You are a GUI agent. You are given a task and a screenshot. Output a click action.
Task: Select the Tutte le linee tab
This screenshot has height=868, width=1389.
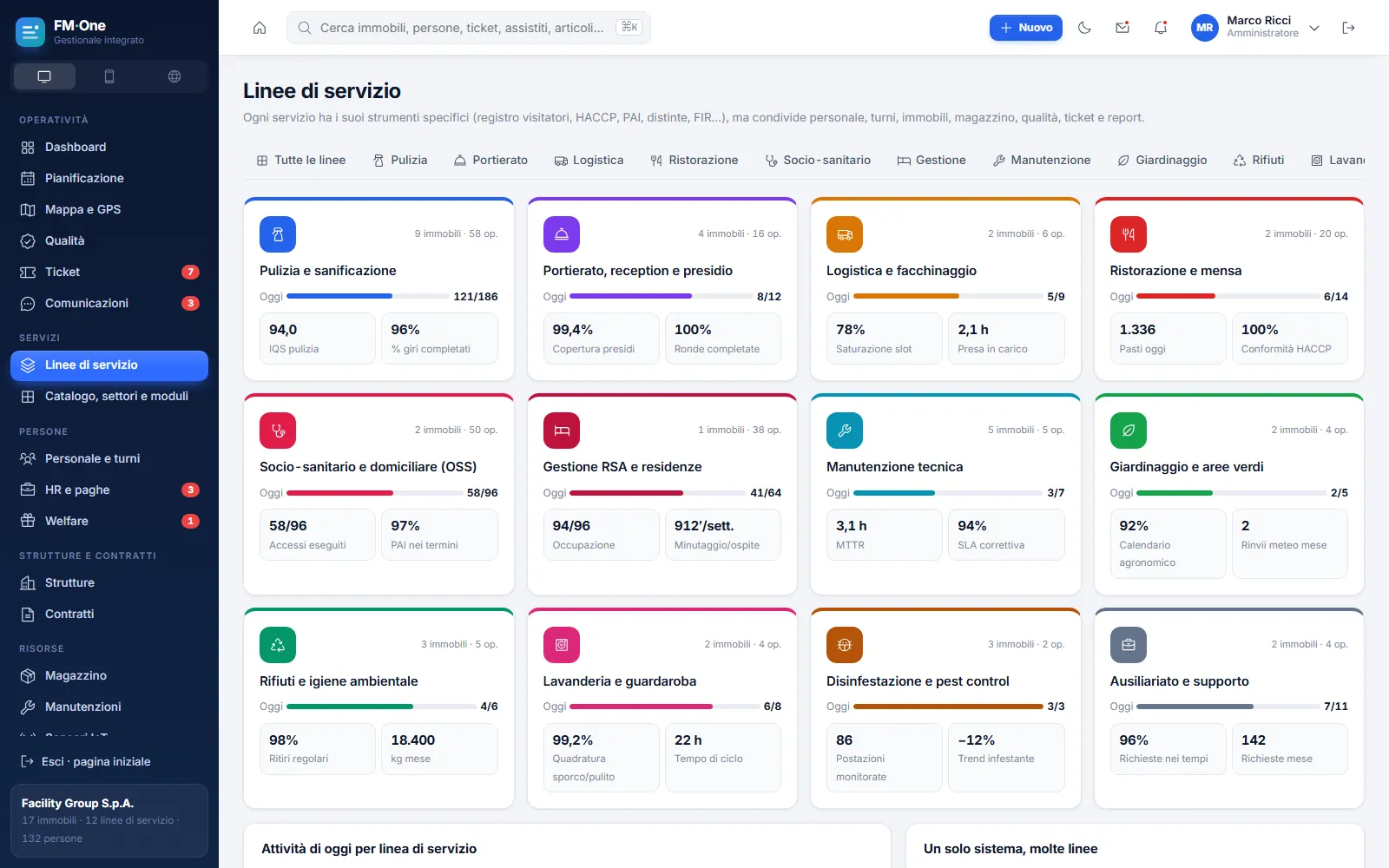(301, 160)
